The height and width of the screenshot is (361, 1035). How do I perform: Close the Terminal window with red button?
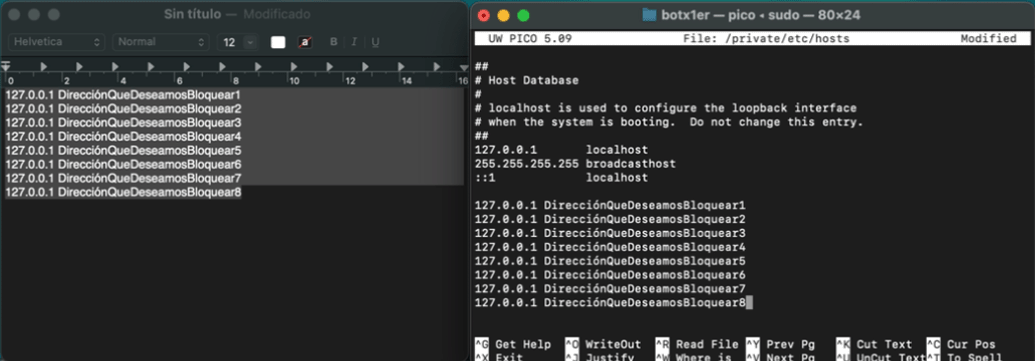click(x=484, y=15)
